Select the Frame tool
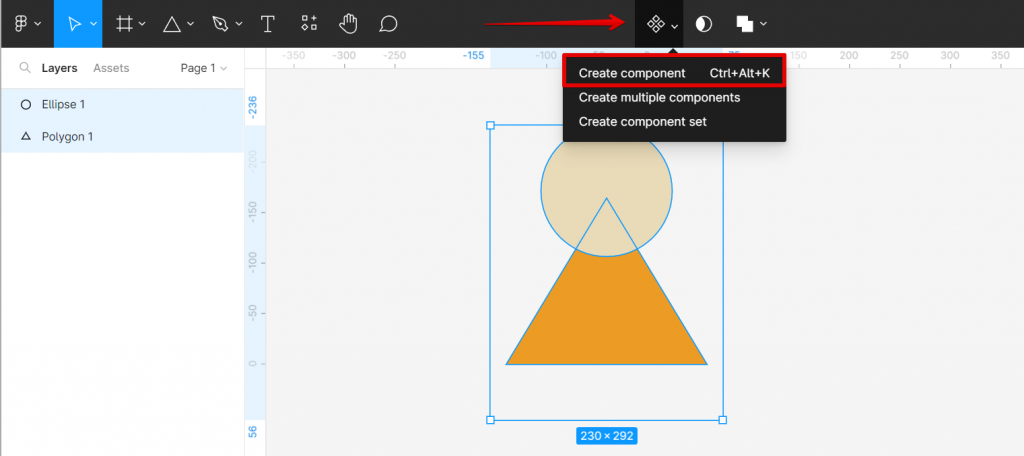 click(x=125, y=24)
